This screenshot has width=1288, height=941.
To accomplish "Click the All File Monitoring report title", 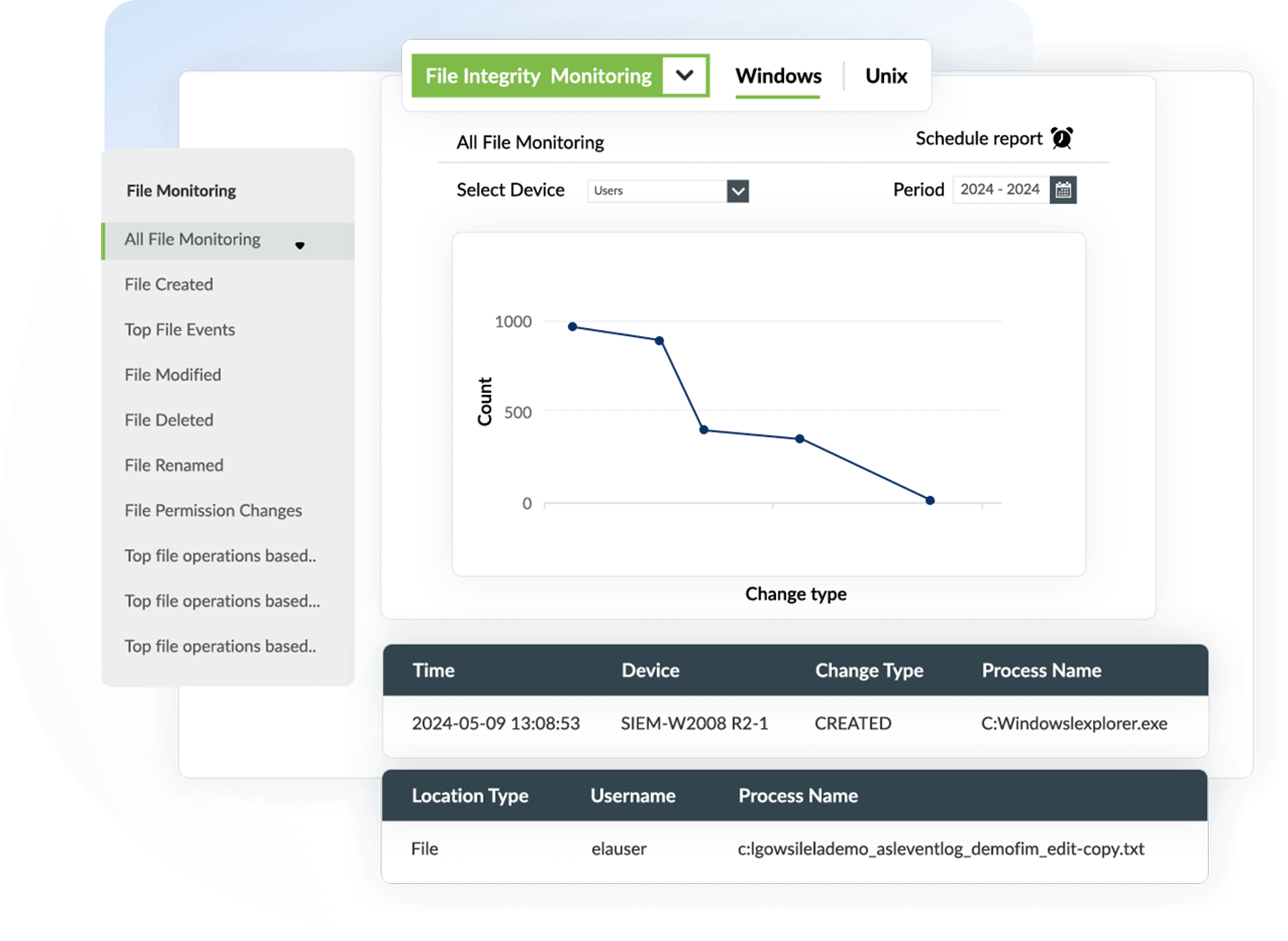I will pos(530,142).
